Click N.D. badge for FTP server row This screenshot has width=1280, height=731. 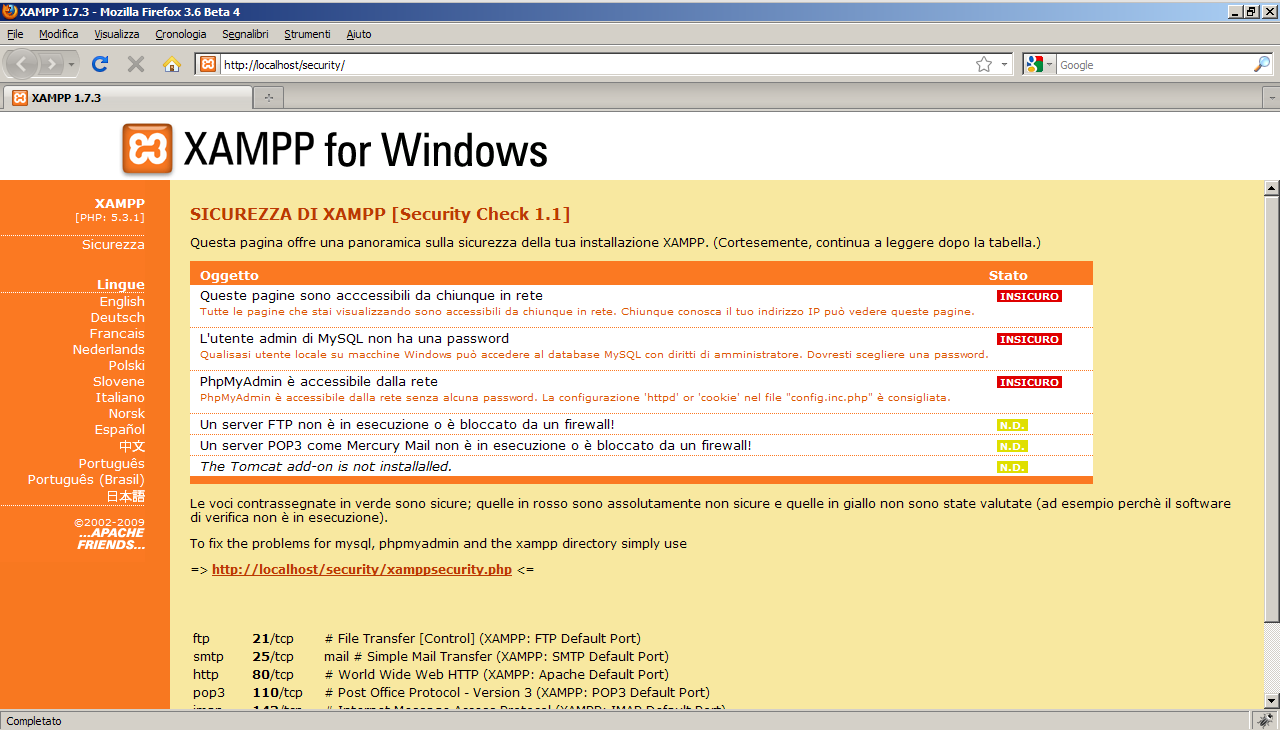(x=1012, y=425)
